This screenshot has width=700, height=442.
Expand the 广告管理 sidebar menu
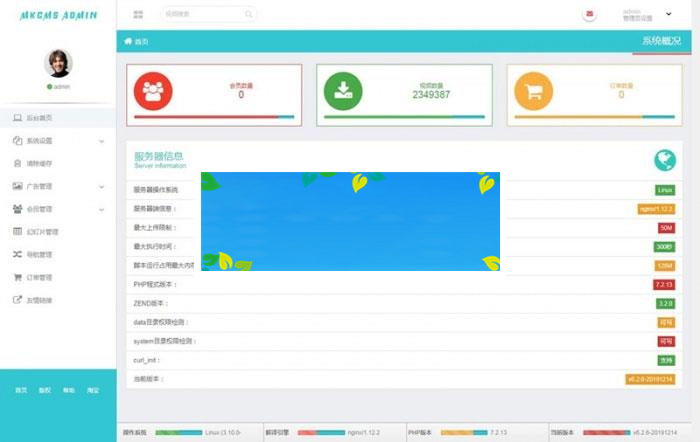[58, 186]
